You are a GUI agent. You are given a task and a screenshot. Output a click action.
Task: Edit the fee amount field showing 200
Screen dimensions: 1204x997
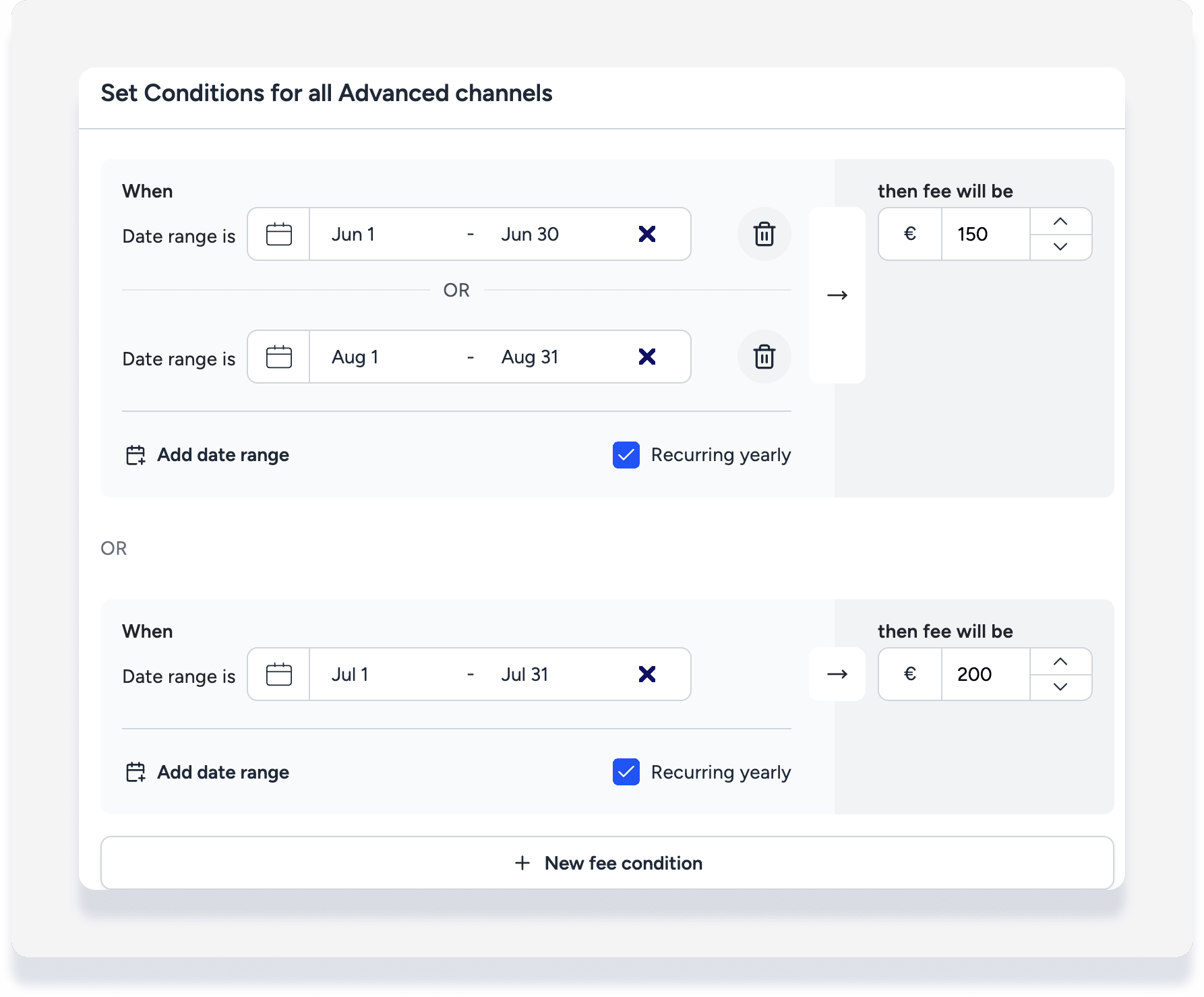pos(984,675)
